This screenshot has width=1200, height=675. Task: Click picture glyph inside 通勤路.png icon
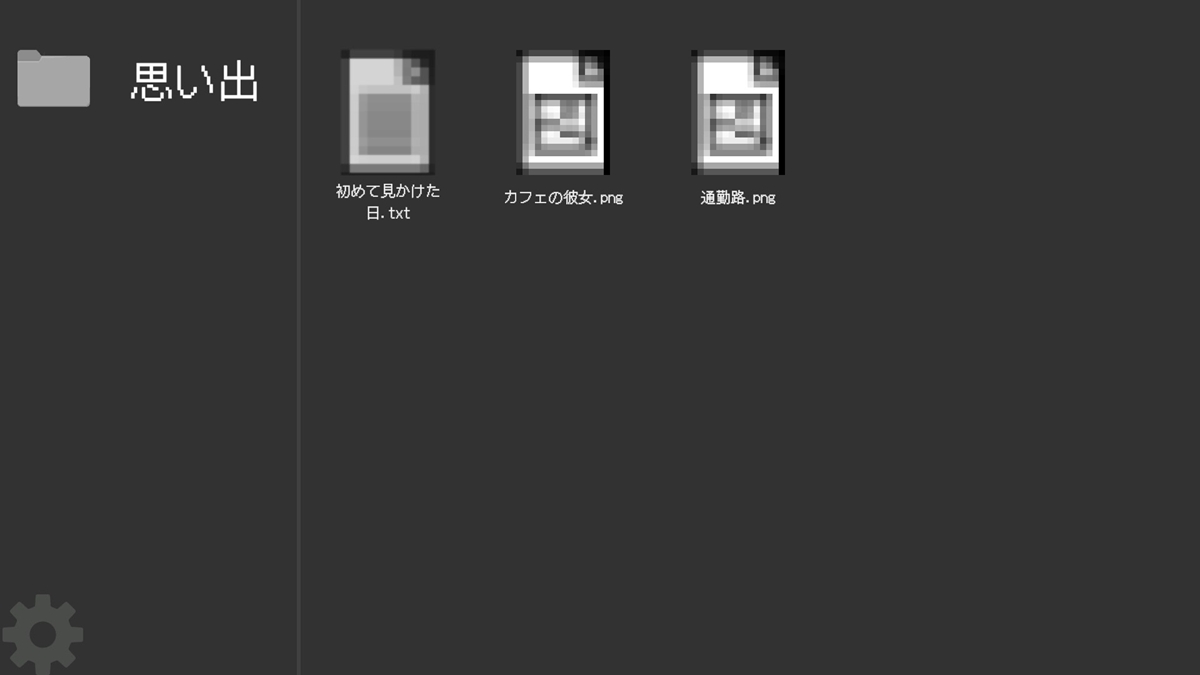[x=739, y=125]
